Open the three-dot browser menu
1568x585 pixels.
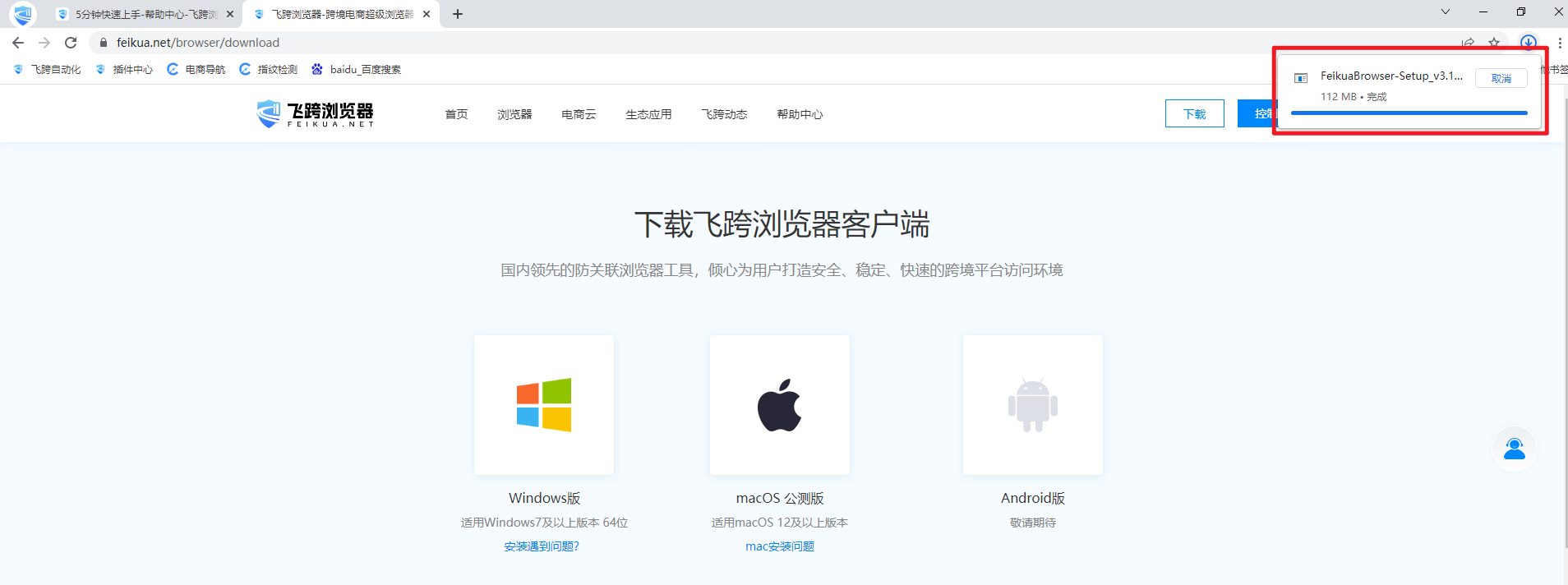[x=1559, y=43]
